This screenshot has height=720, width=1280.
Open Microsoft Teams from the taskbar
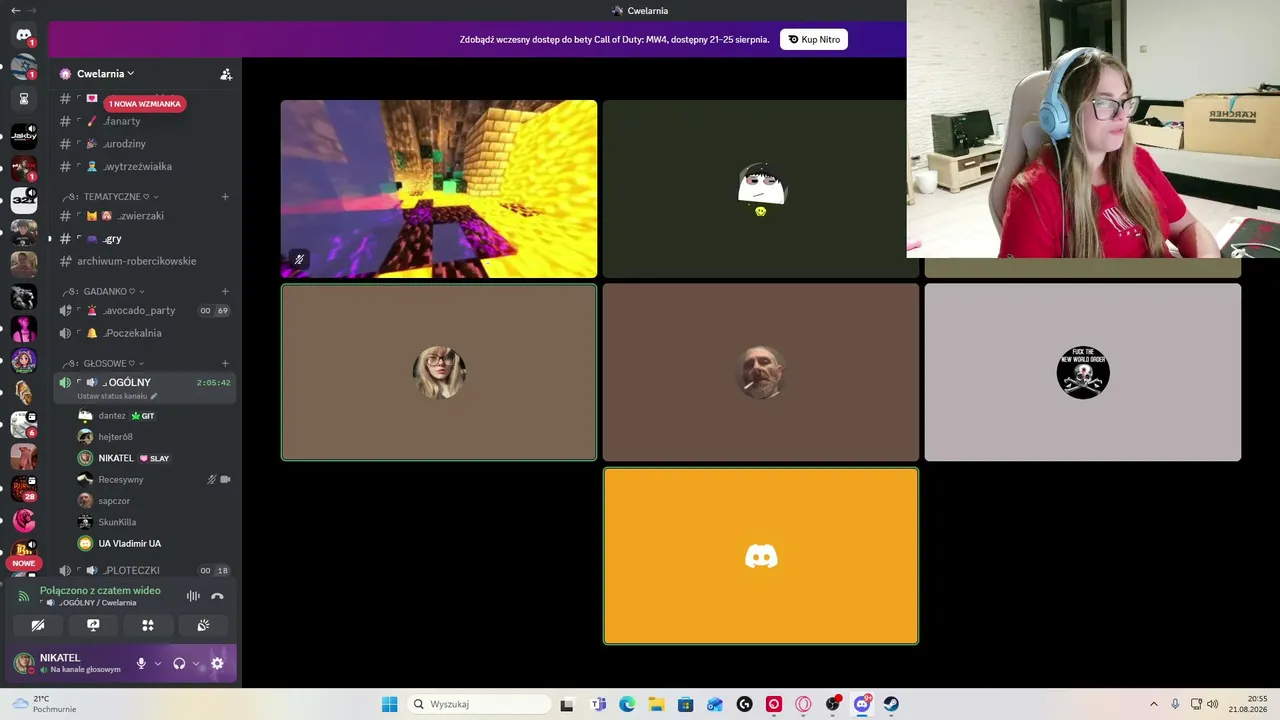[599, 704]
